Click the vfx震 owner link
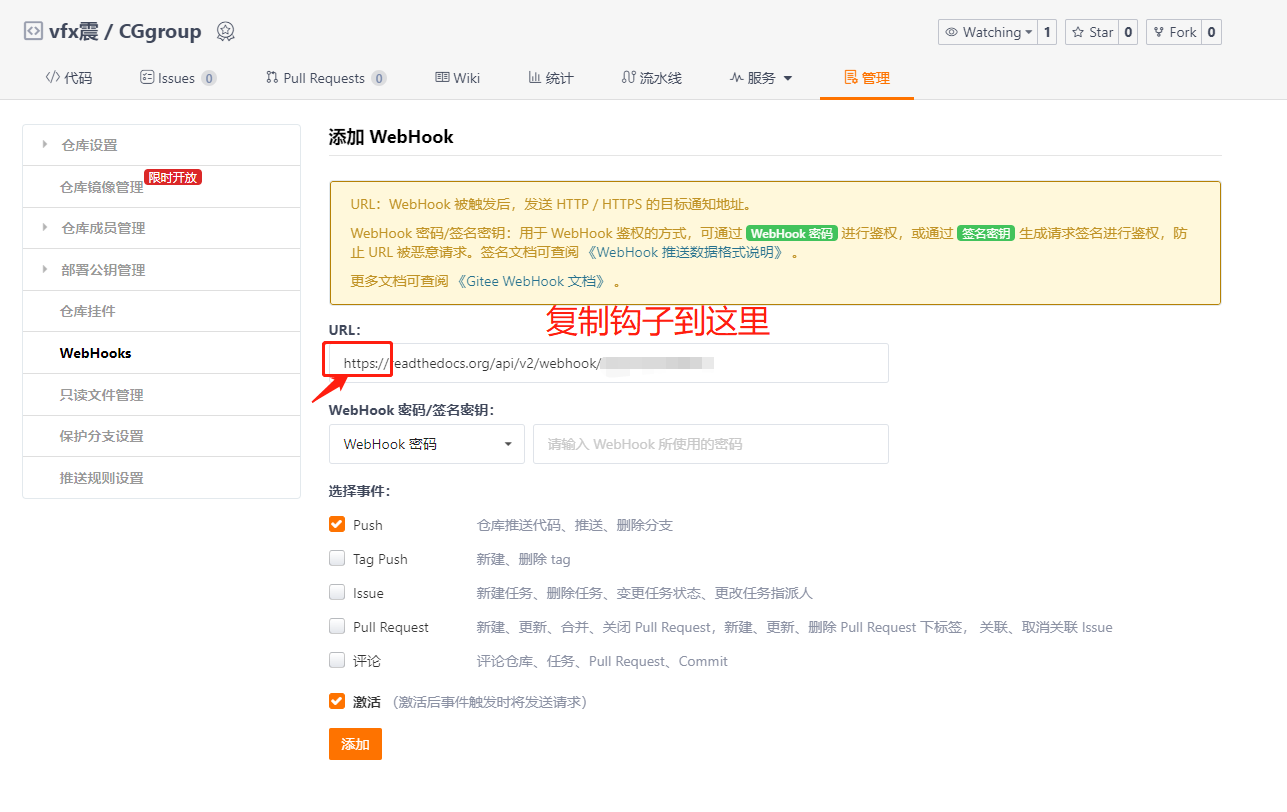 tap(75, 32)
